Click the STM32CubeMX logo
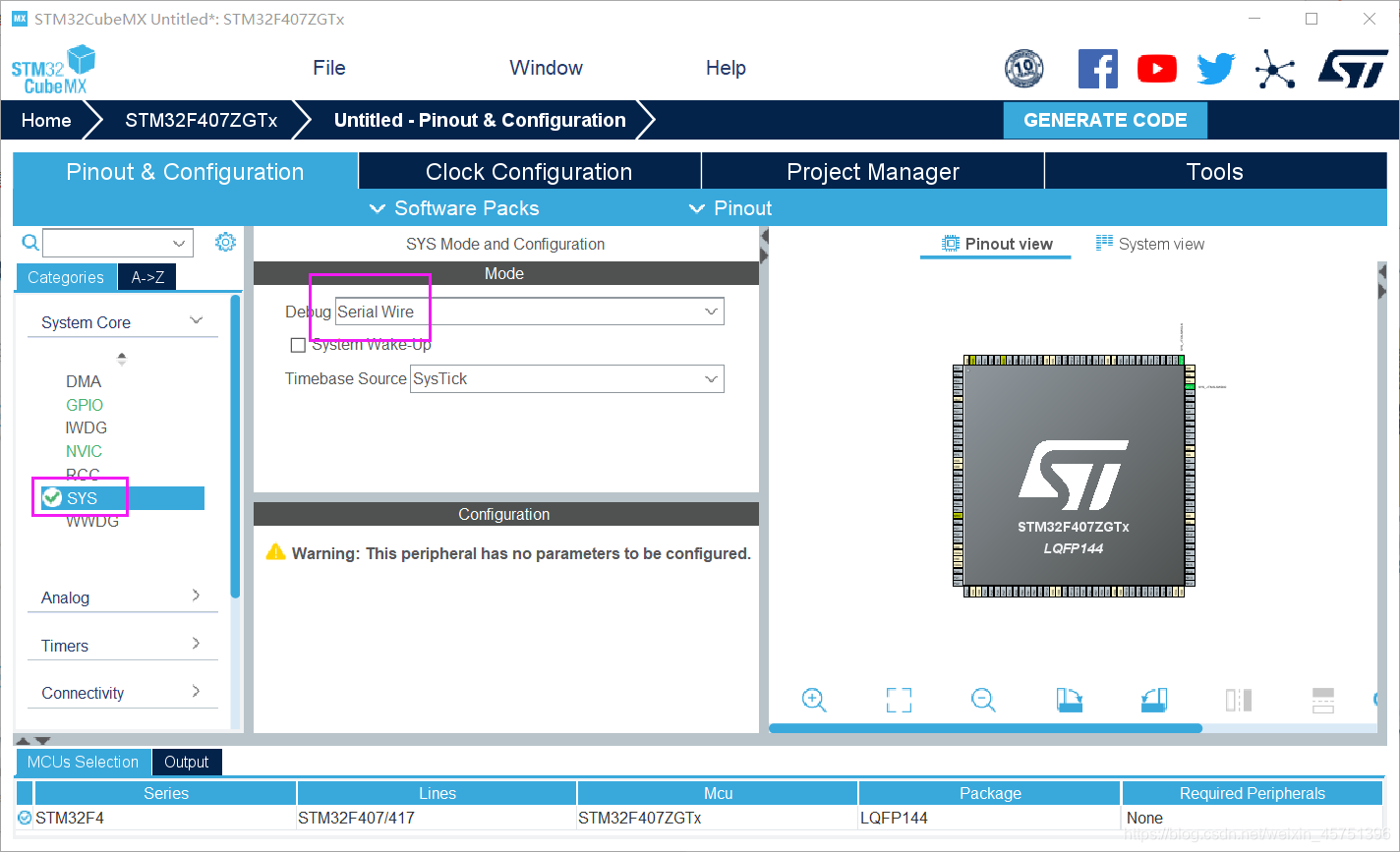This screenshot has width=1400, height=852. coord(53,69)
